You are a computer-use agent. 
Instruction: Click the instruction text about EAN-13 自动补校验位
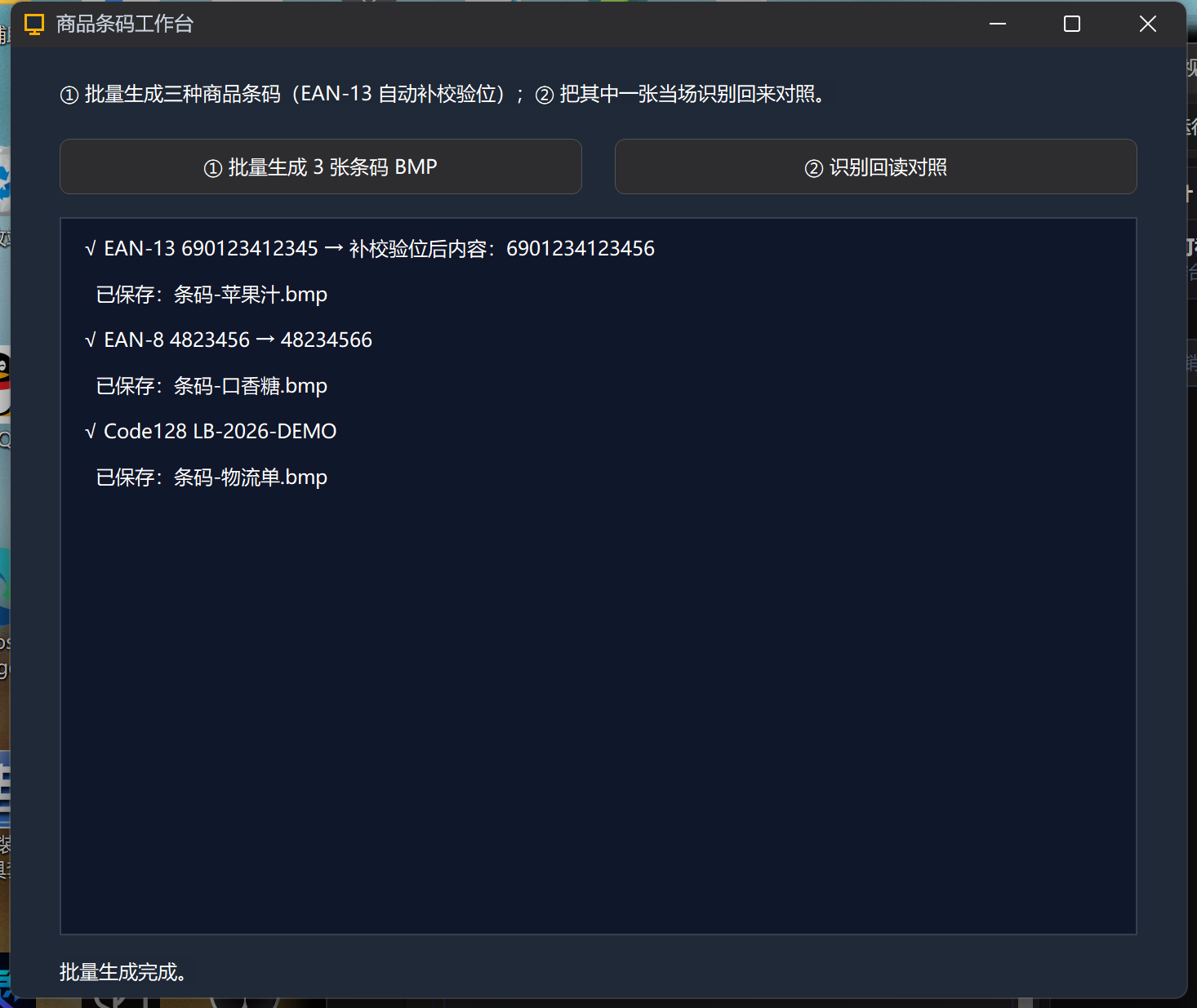click(x=444, y=94)
